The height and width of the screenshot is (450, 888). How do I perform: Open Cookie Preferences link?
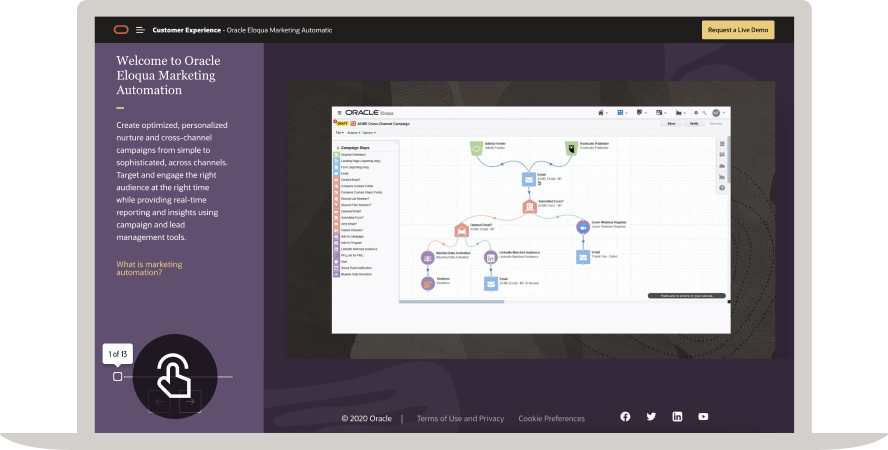(551, 418)
